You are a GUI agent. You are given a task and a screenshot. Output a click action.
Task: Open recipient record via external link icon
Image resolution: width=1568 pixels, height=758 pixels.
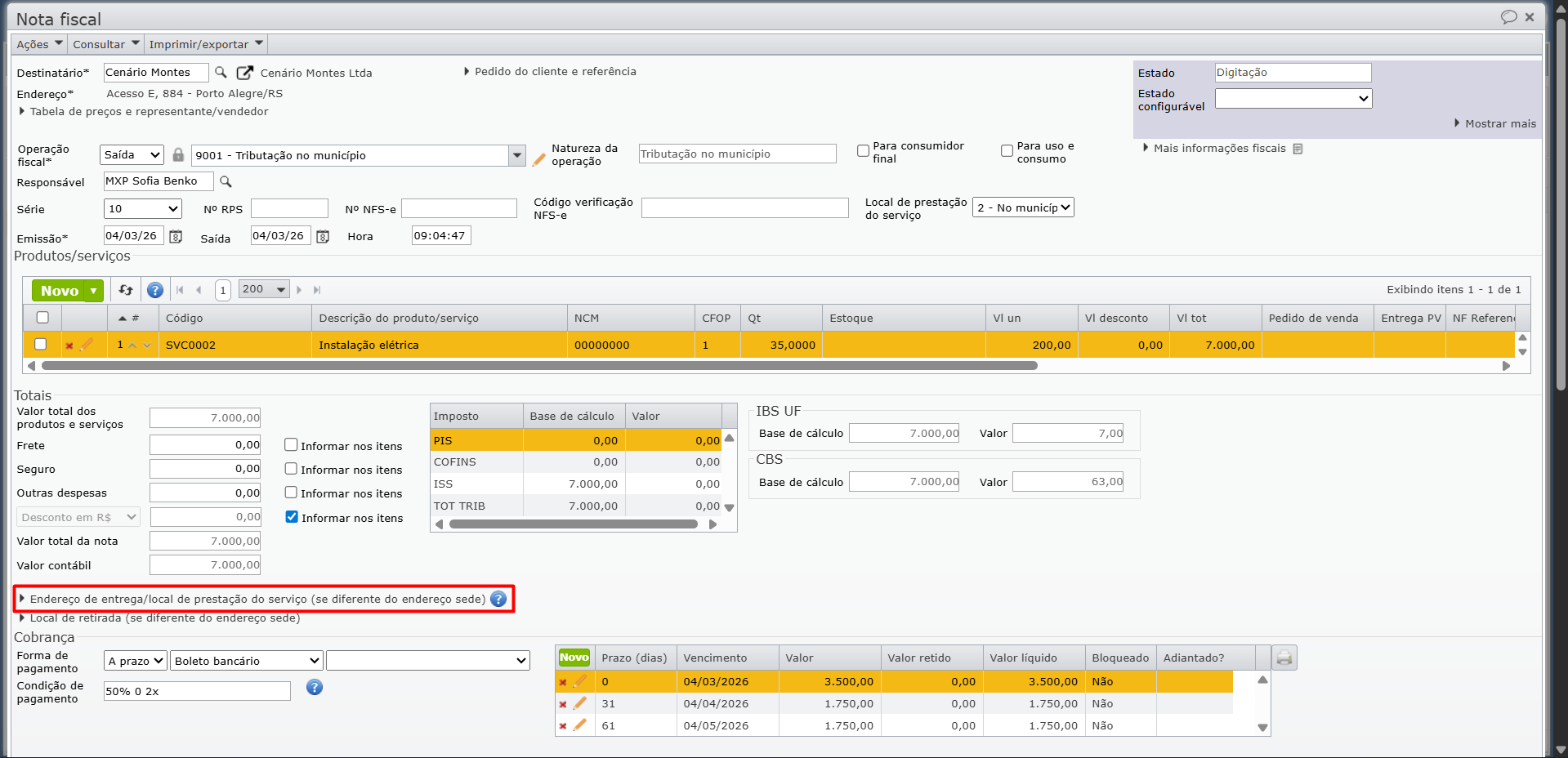244,73
